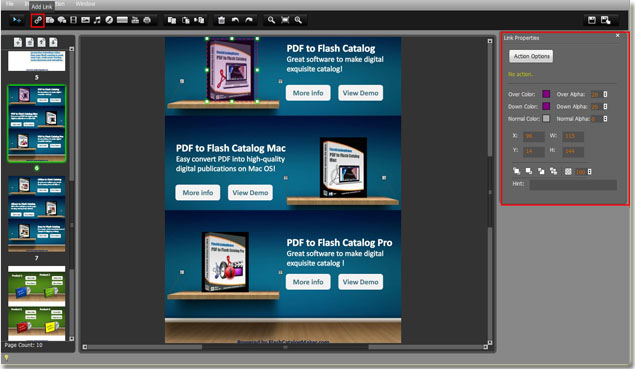Click the Paste clipboard icon

click(x=185, y=20)
